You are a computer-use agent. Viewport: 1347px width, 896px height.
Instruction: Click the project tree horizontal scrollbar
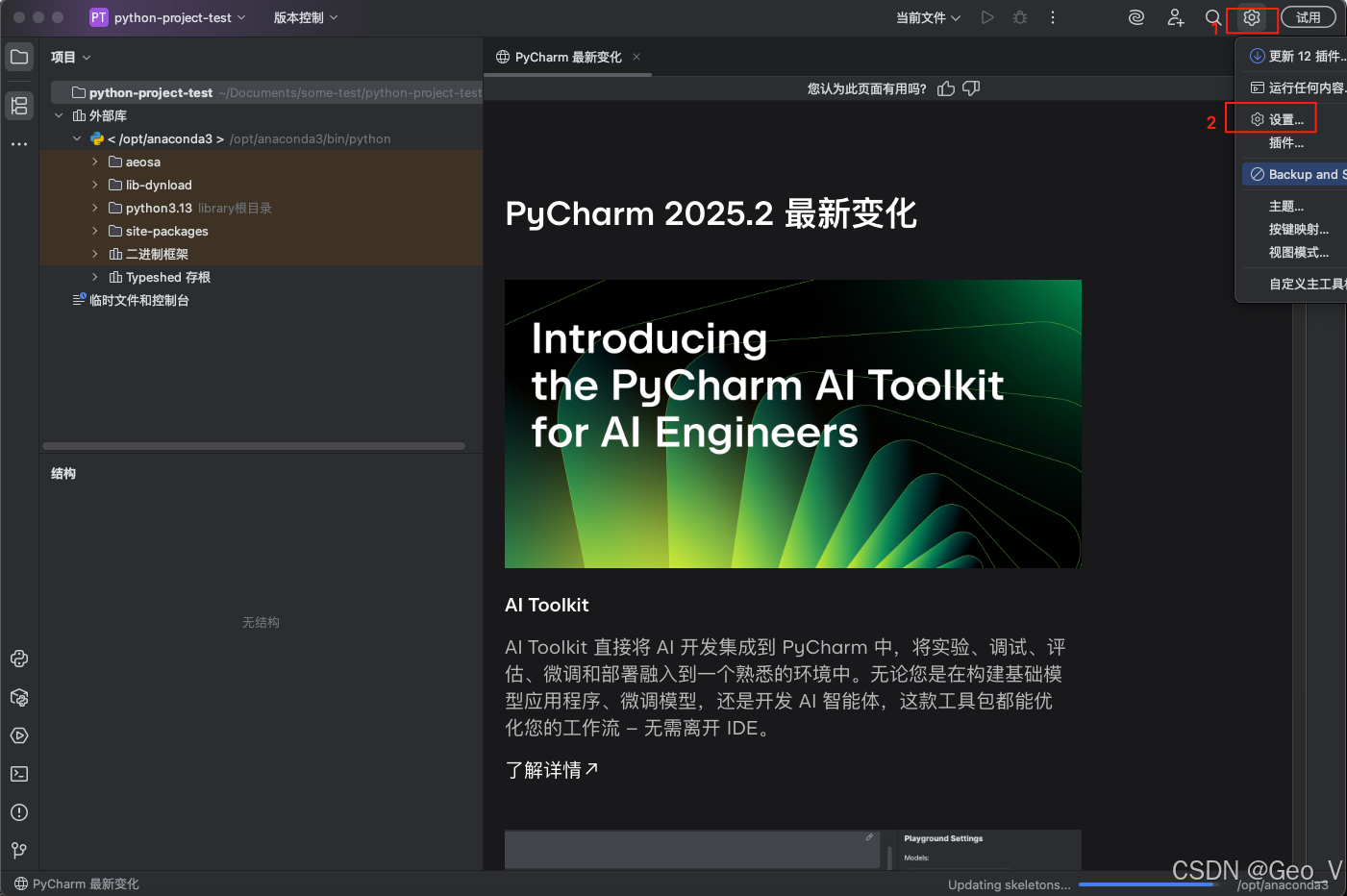pyautogui.click(x=254, y=446)
